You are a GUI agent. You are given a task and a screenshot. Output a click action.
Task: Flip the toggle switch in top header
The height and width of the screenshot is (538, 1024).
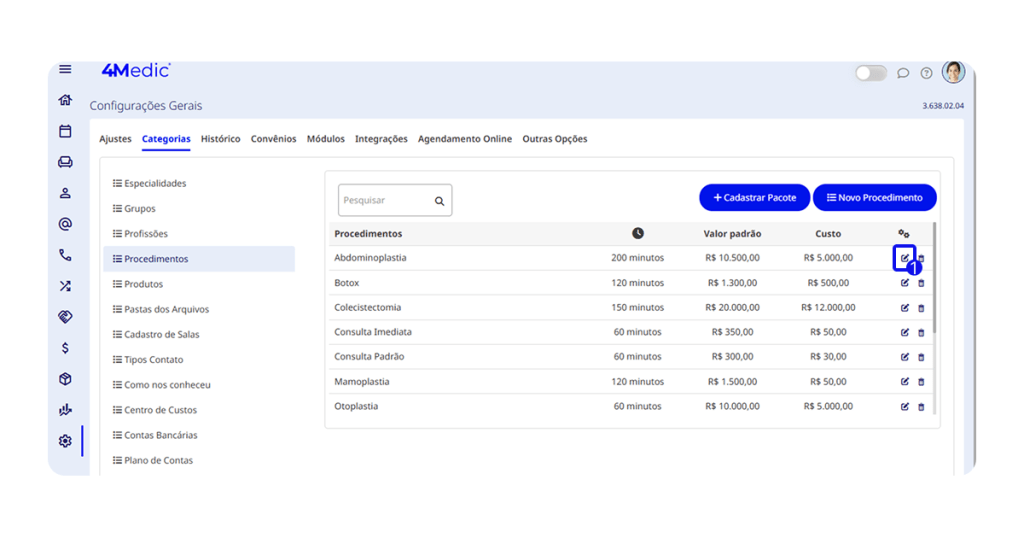(870, 73)
